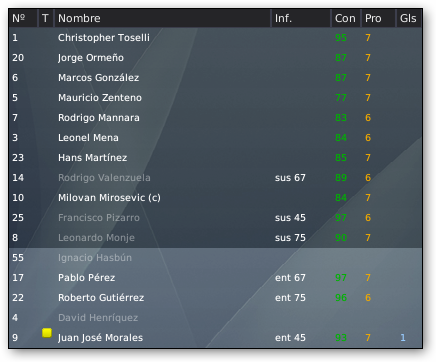Viewport: 436px width, 362px height.
Task: Click the Gls column header
Action: 409,18
